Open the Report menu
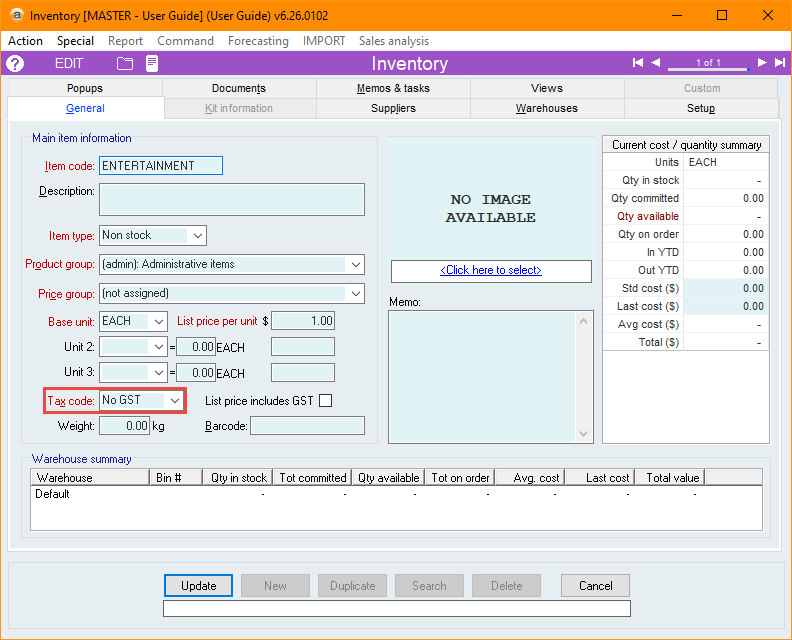The height and width of the screenshot is (640, 792). click(x=125, y=41)
